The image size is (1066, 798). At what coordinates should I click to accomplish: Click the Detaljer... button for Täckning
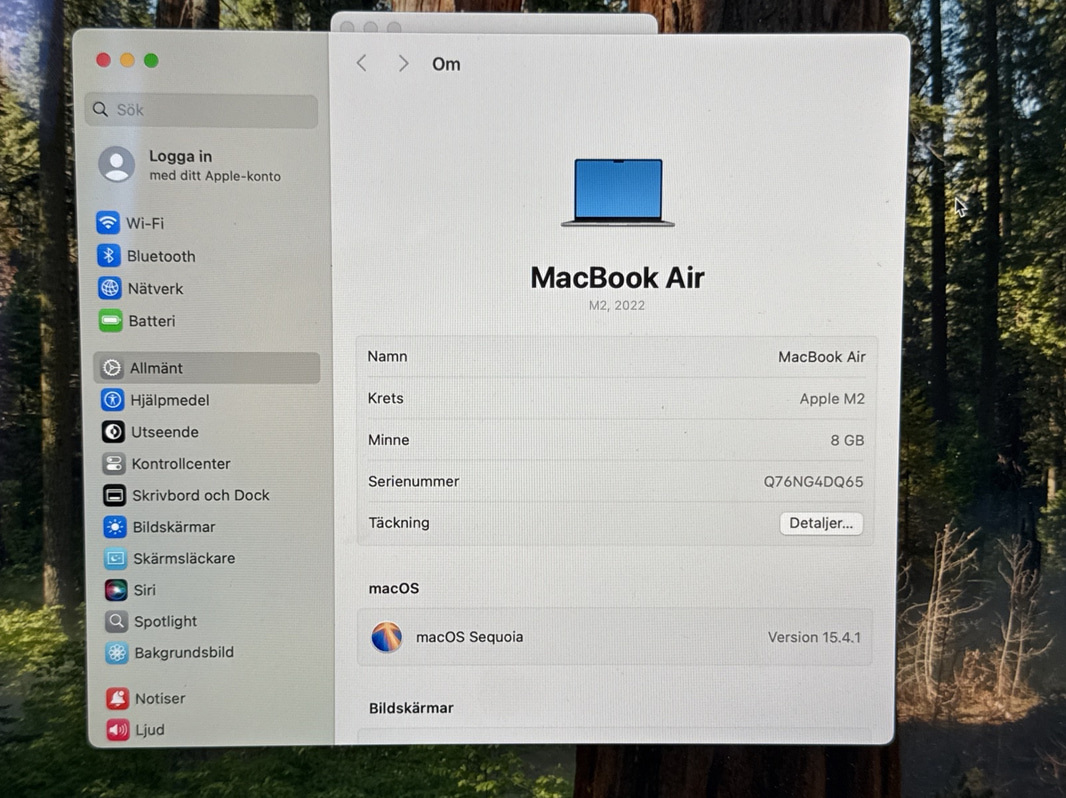(x=821, y=523)
